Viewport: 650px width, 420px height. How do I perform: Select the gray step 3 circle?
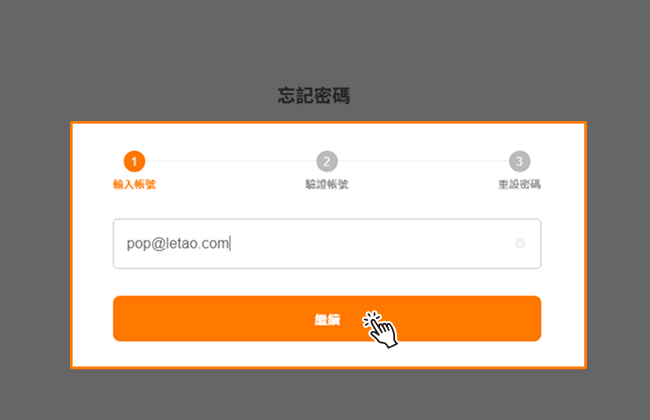520,161
